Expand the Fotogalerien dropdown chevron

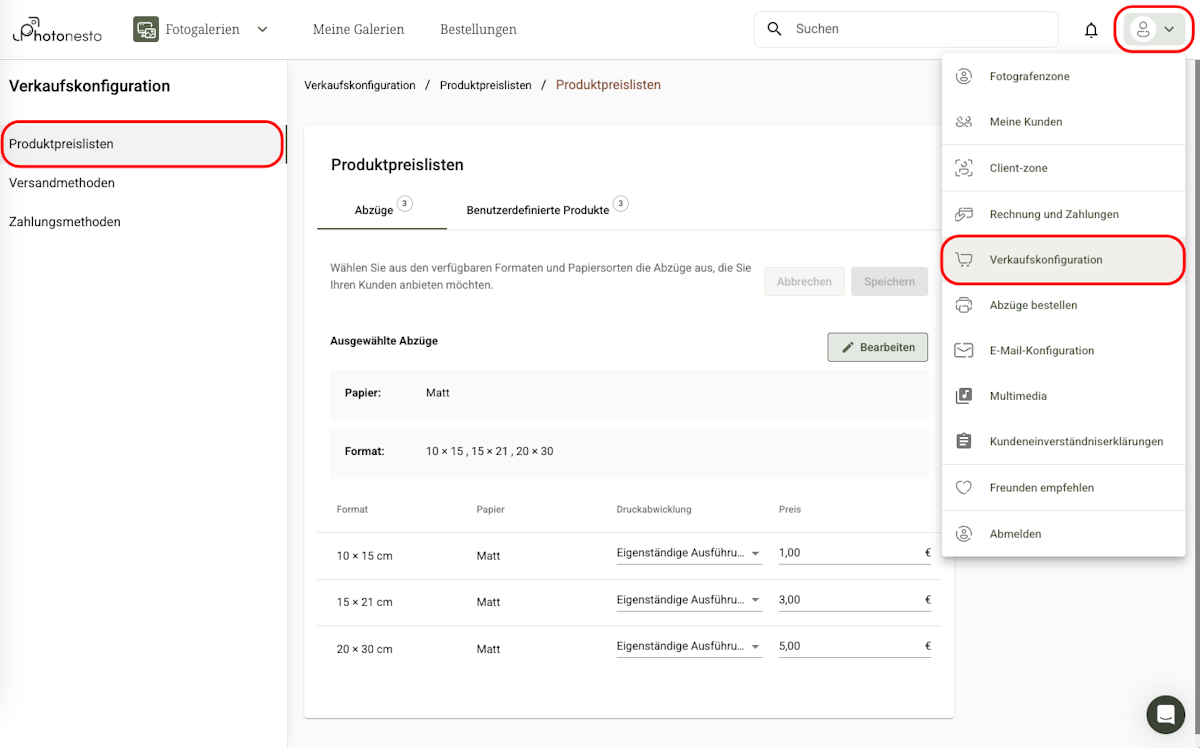[x=262, y=29]
